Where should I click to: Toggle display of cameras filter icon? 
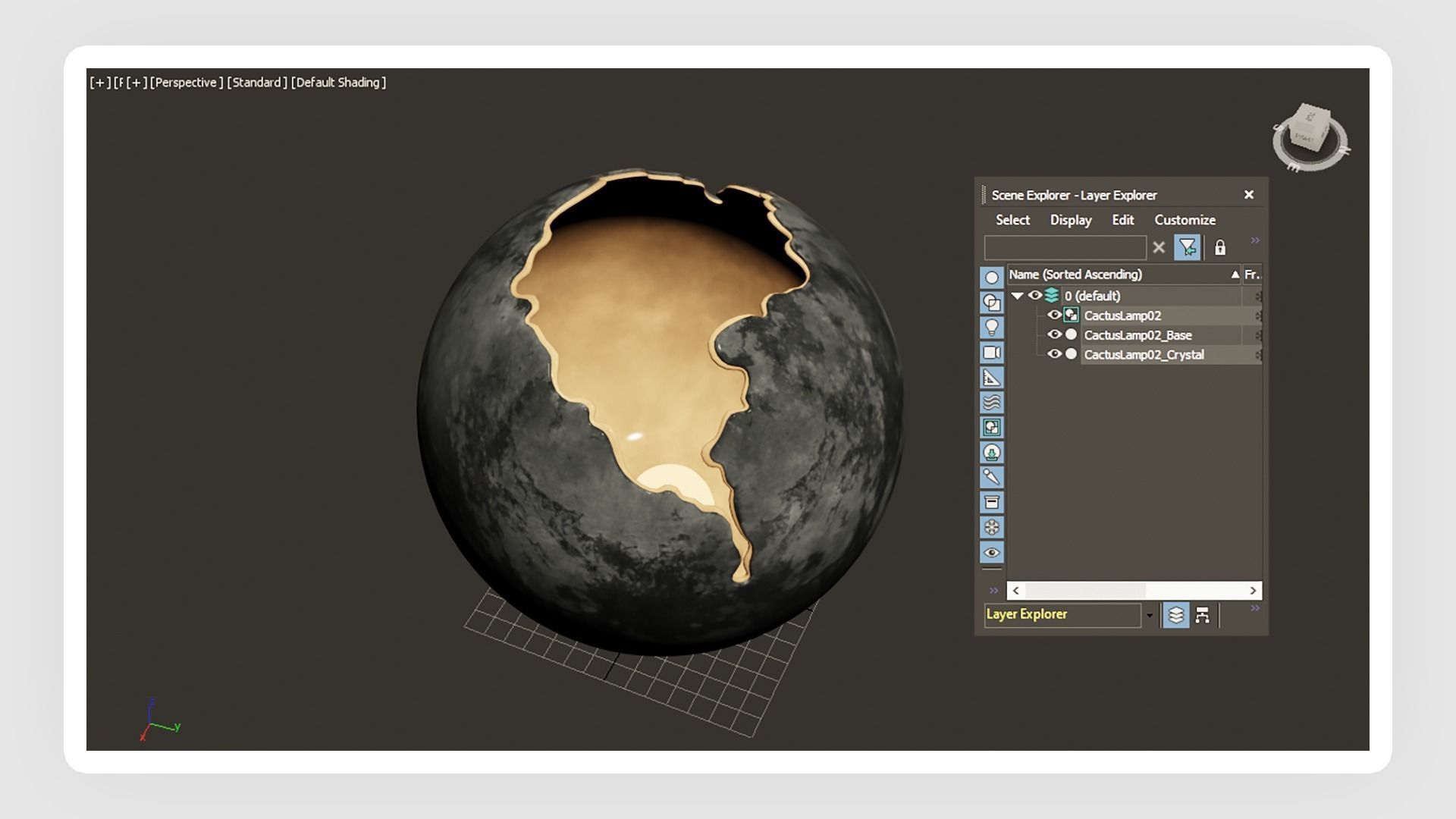tap(991, 353)
